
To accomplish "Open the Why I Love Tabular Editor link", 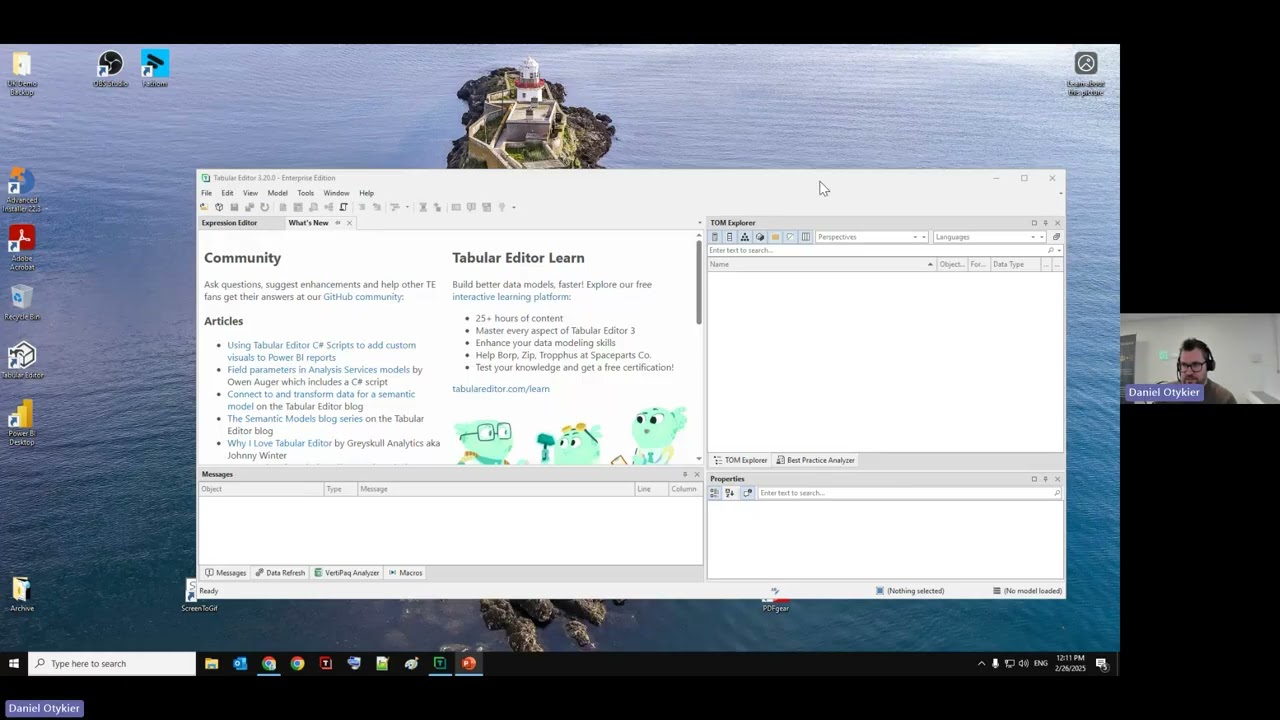I will click(279, 443).
